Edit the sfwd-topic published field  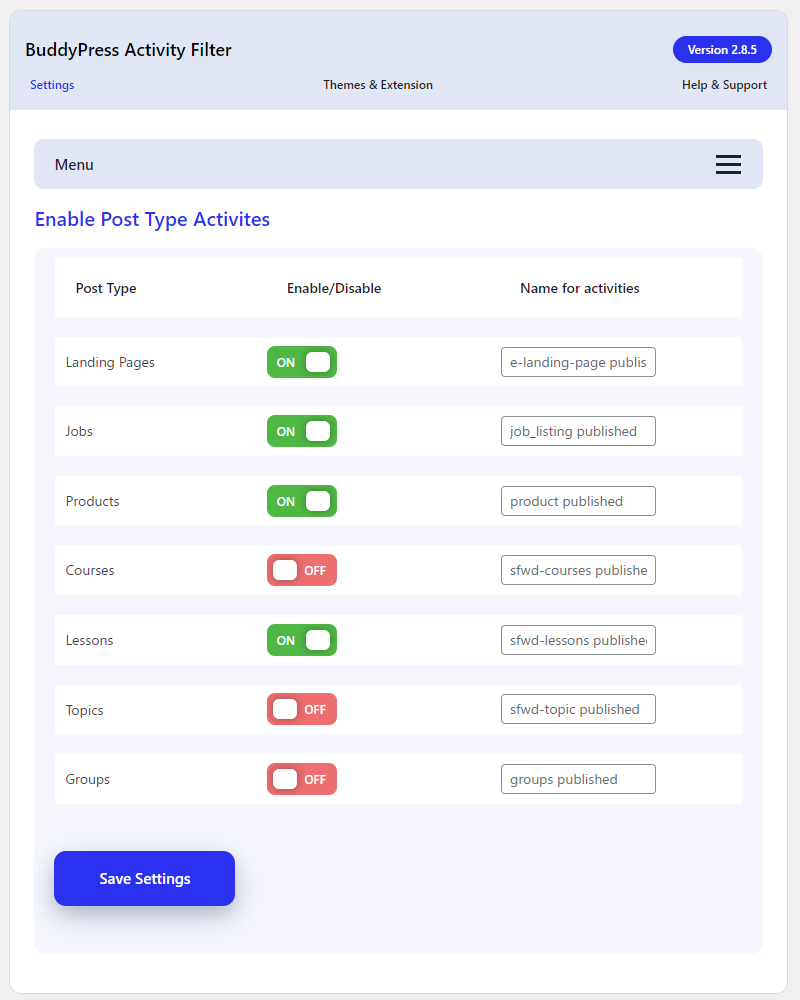click(x=578, y=709)
